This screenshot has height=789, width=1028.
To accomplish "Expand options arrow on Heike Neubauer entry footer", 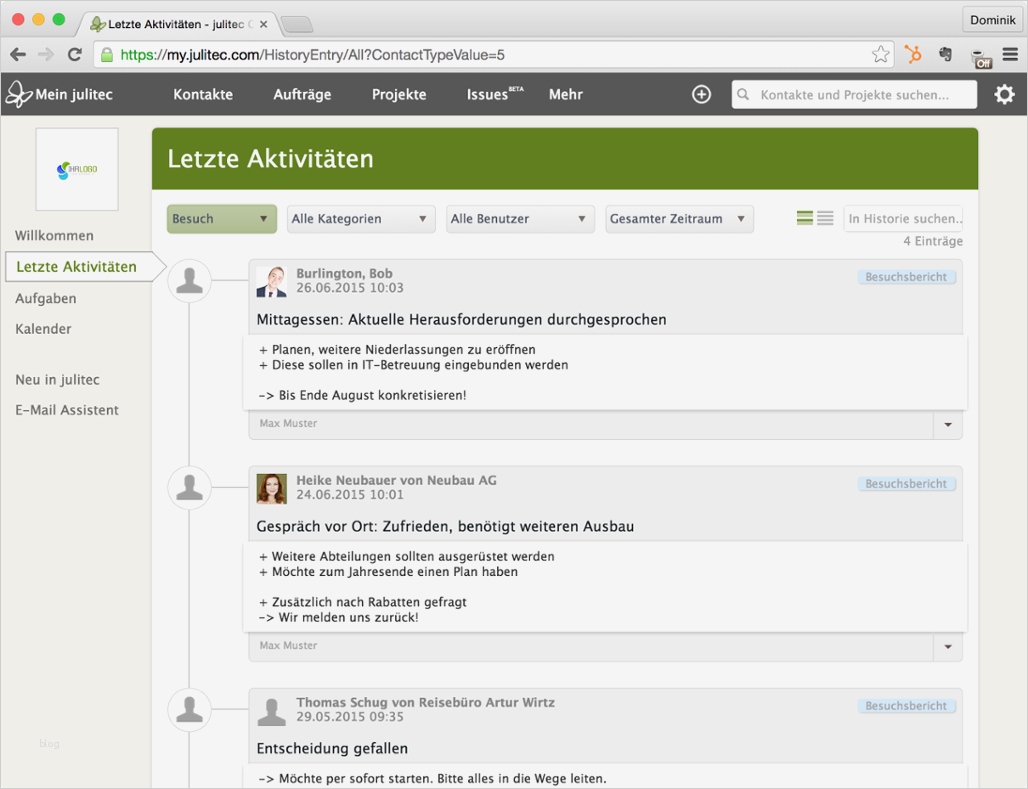I will [x=948, y=647].
